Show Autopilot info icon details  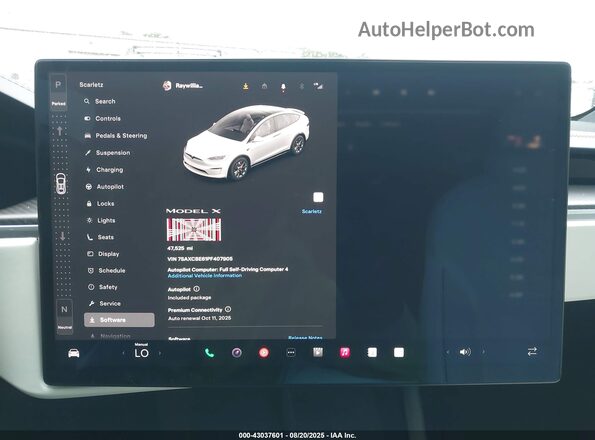[196, 289]
